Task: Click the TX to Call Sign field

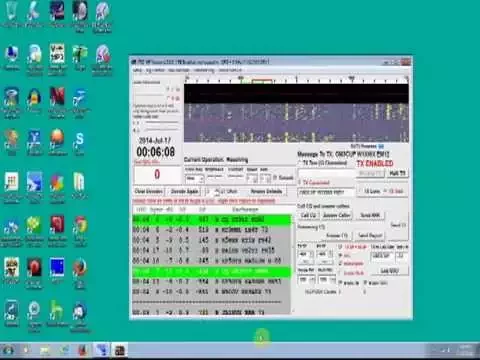Action: click(x=382, y=256)
